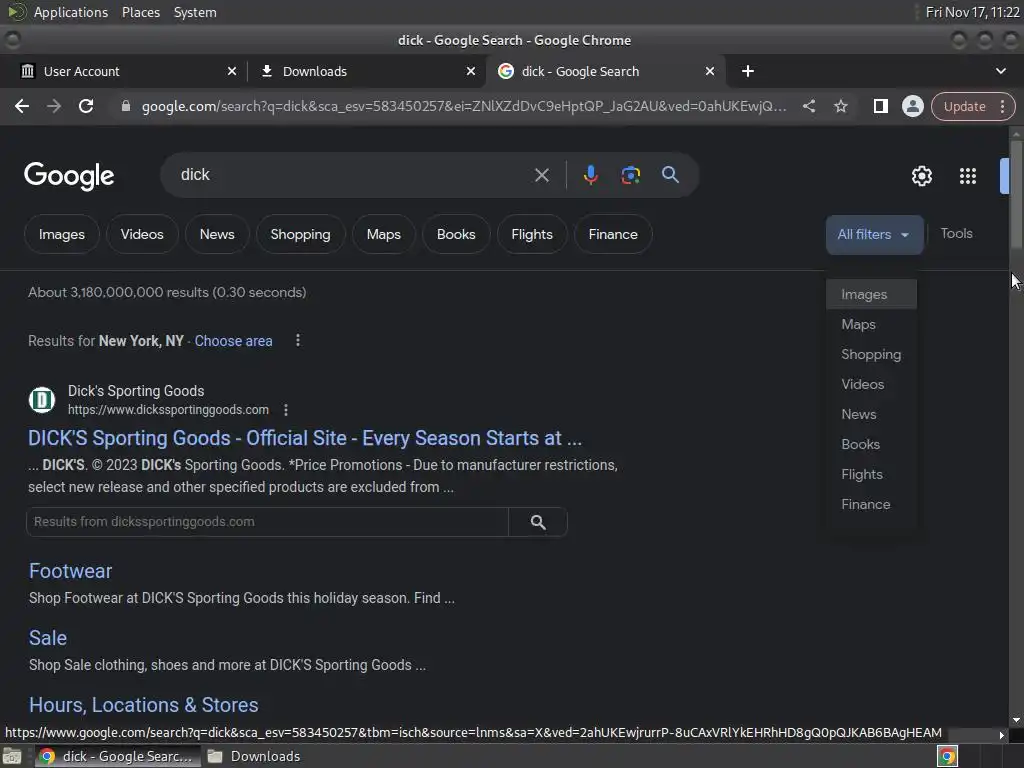This screenshot has width=1024, height=768.
Task: Filter results with the Finance chip
Action: click(613, 234)
